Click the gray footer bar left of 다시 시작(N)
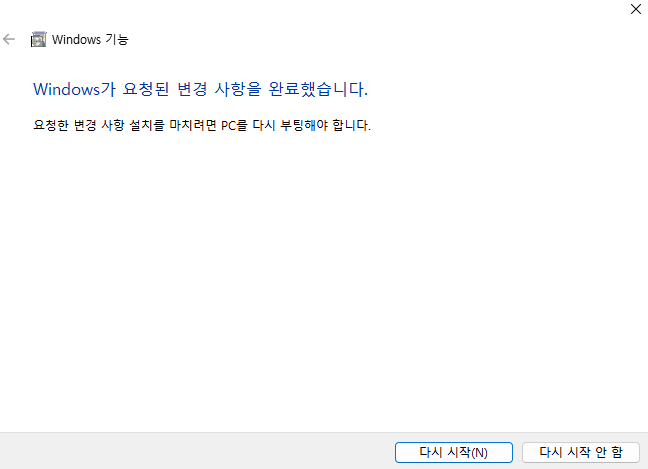This screenshot has width=648, height=469. [x=196, y=451]
